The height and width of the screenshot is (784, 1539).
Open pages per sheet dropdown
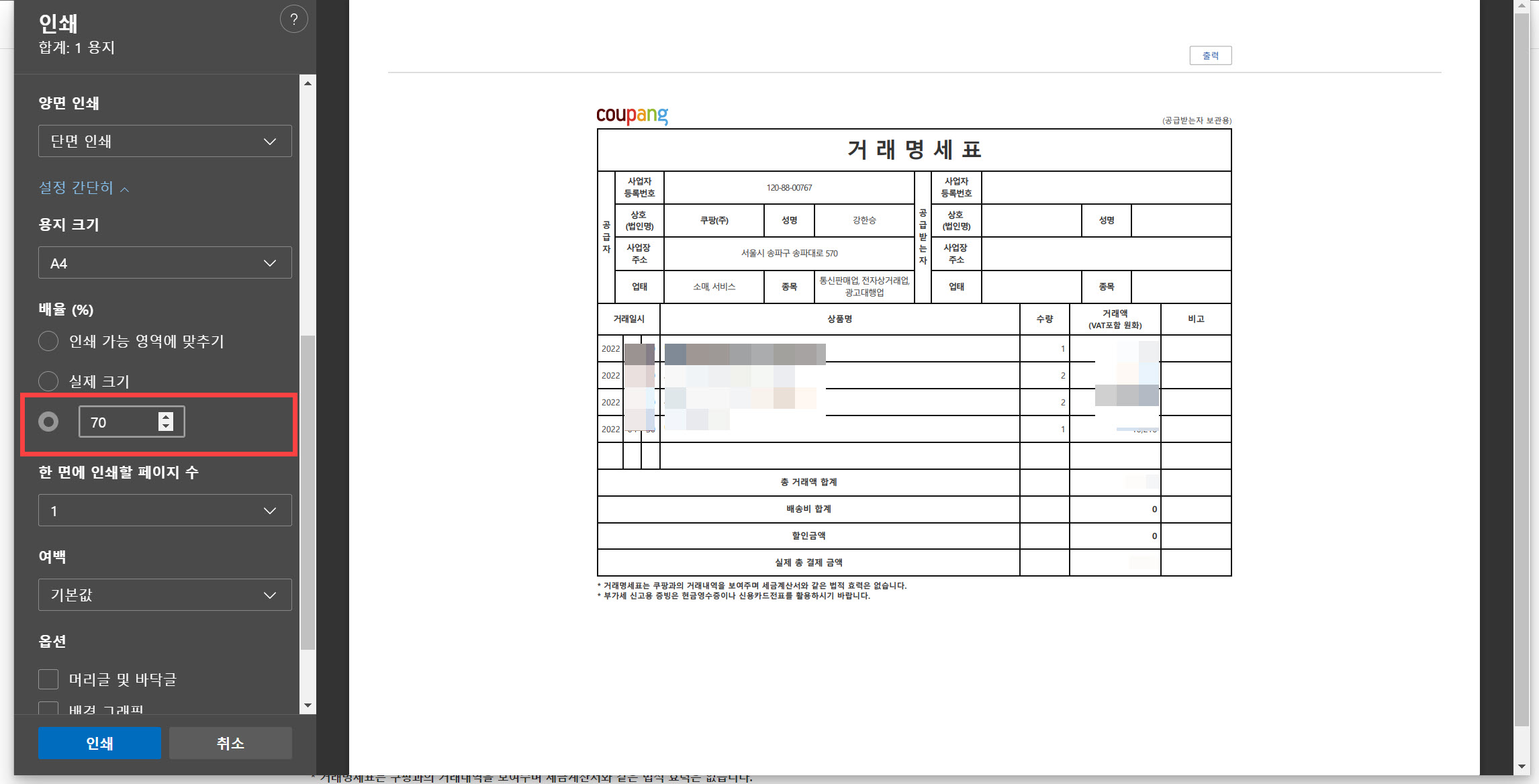[165, 511]
